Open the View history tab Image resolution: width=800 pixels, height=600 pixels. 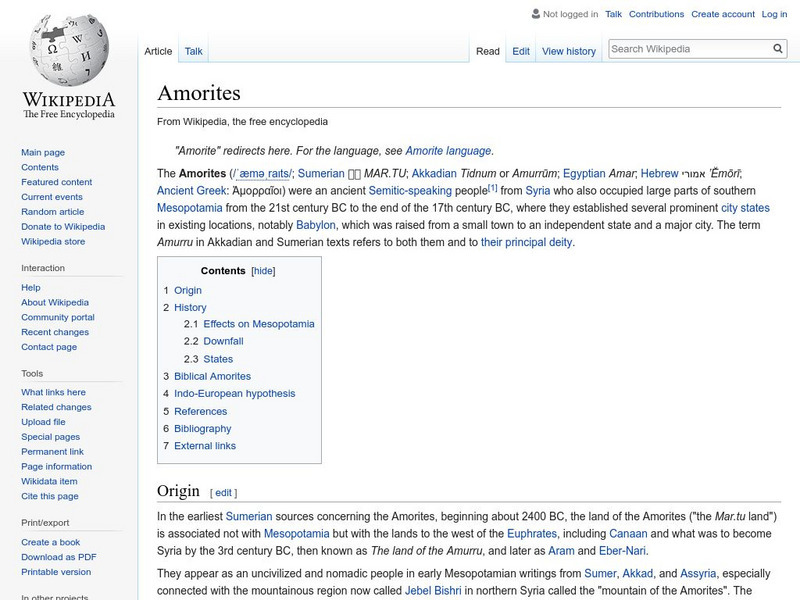tap(568, 50)
